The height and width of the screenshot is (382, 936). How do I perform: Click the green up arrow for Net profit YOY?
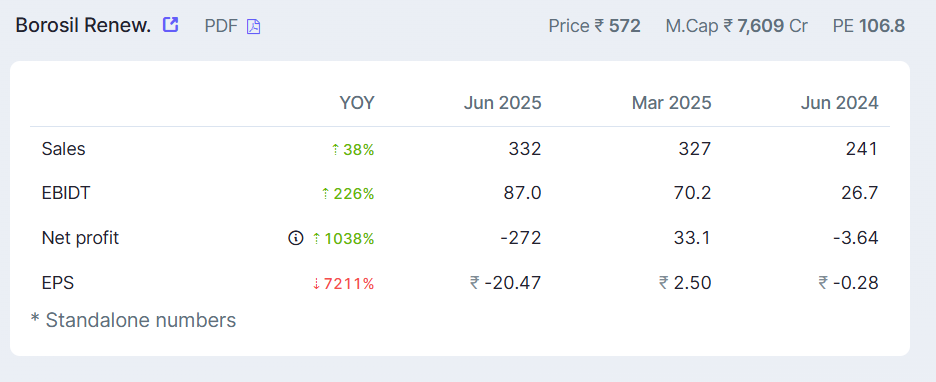[316, 239]
